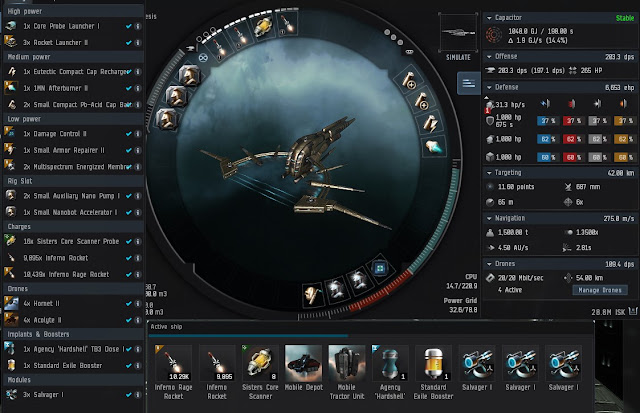Collapse the High power group header
640x413 pixels.
click(x=73, y=11)
